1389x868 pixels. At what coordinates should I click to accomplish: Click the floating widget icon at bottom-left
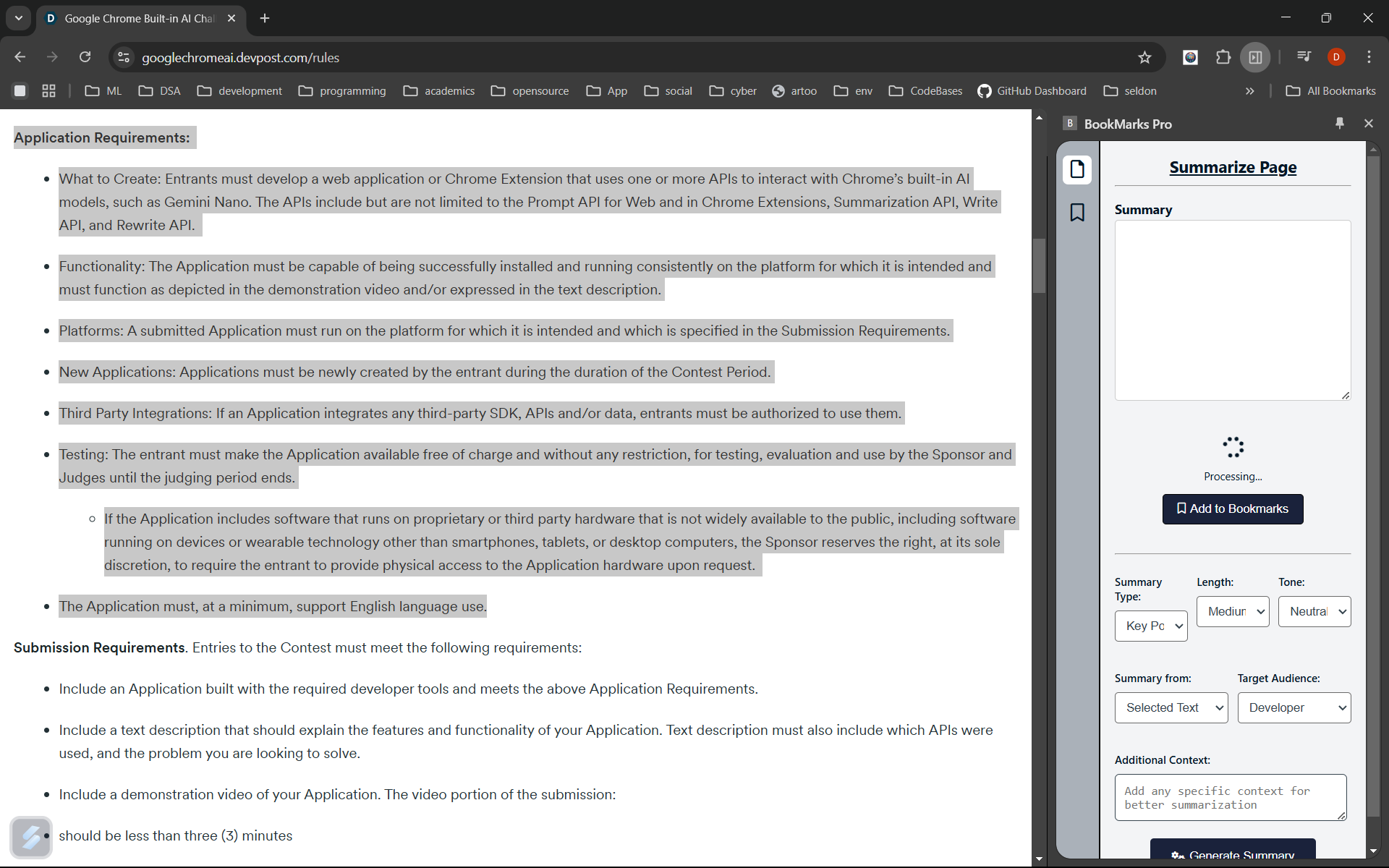click(31, 837)
